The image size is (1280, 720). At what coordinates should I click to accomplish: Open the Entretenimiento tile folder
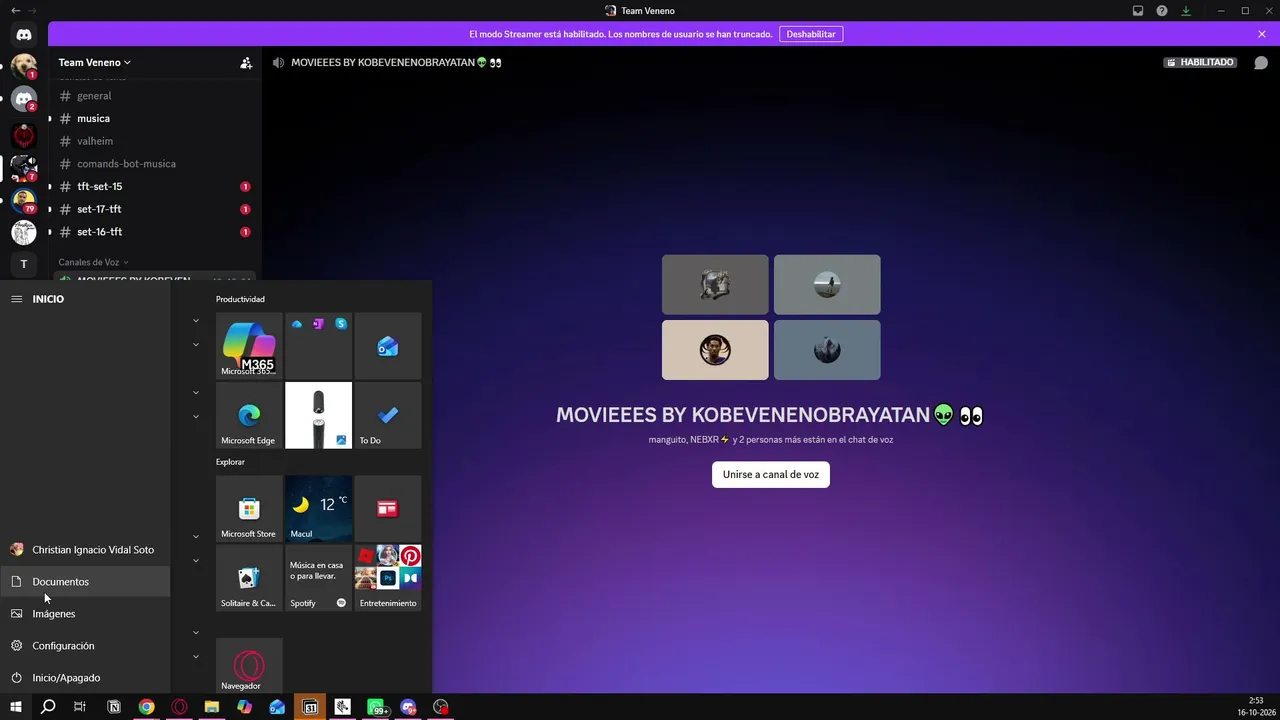point(388,578)
